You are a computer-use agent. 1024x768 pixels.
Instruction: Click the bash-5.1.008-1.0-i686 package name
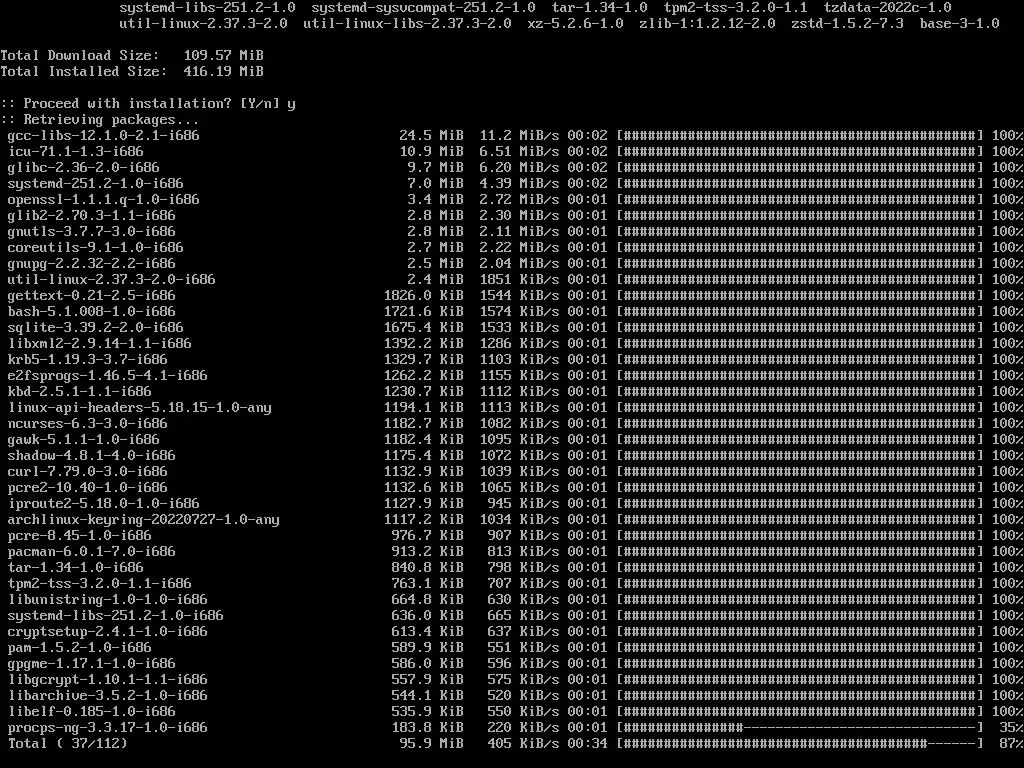(91, 312)
